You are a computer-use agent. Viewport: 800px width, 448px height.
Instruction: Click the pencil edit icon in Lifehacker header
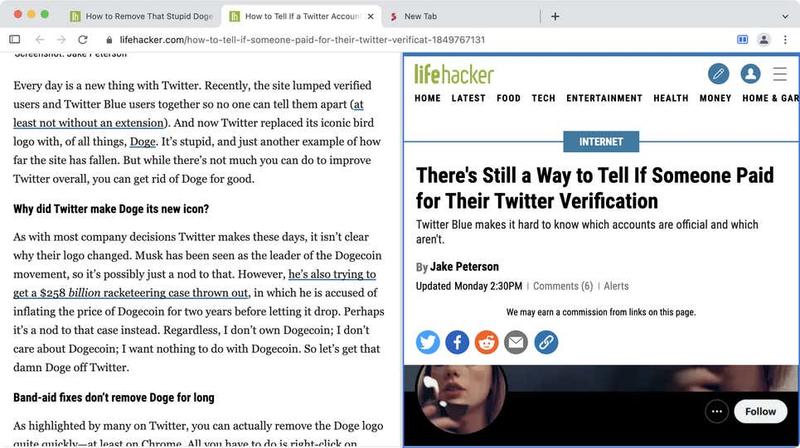click(718, 74)
